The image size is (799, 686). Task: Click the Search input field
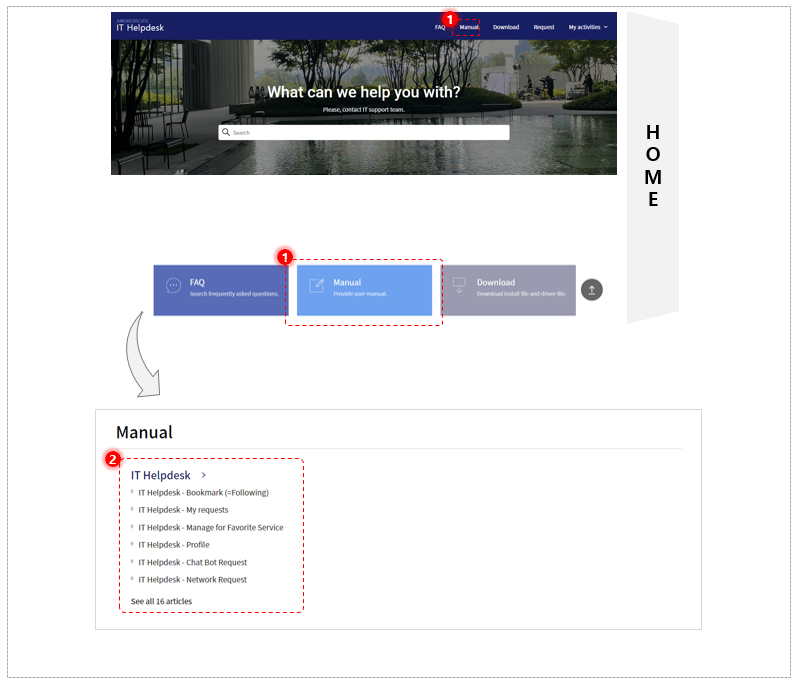[x=364, y=133]
